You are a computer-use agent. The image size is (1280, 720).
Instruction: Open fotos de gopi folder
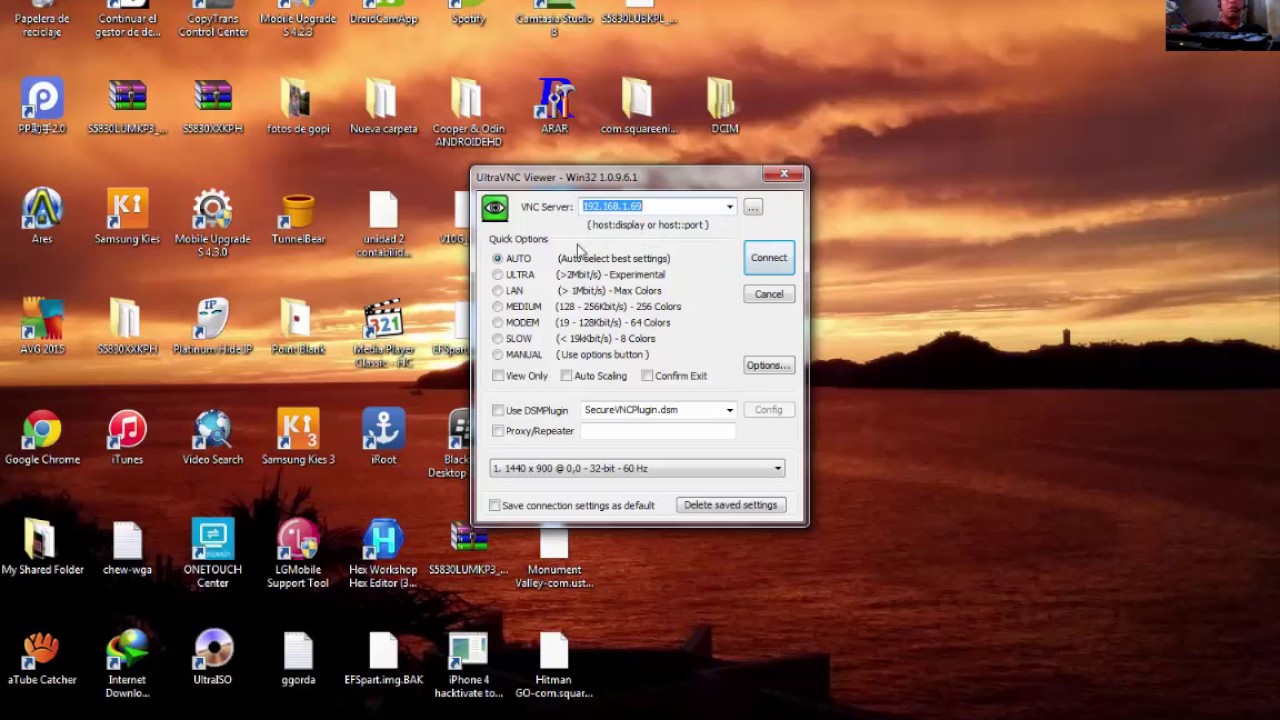[298, 106]
